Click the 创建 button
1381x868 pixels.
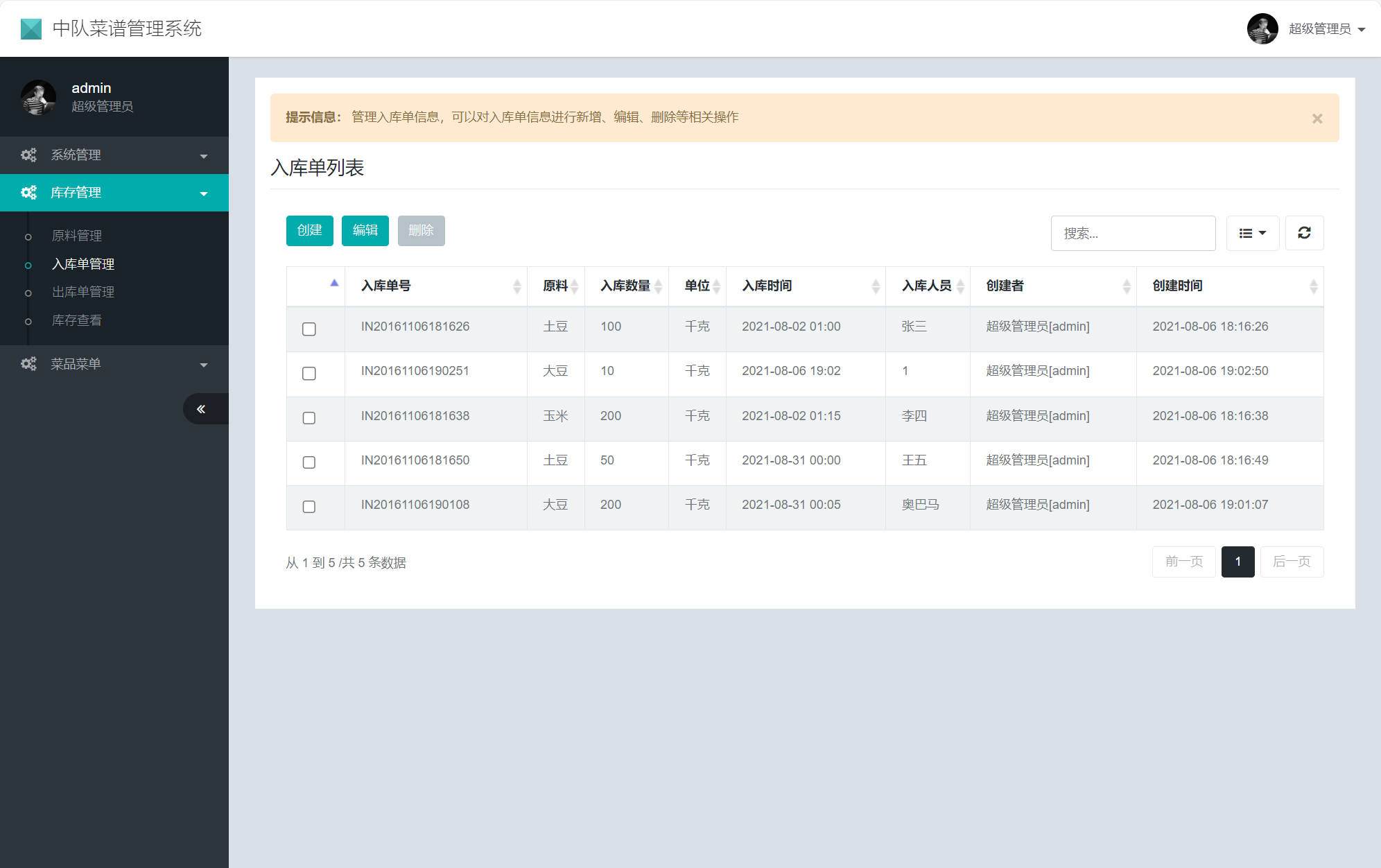[309, 230]
